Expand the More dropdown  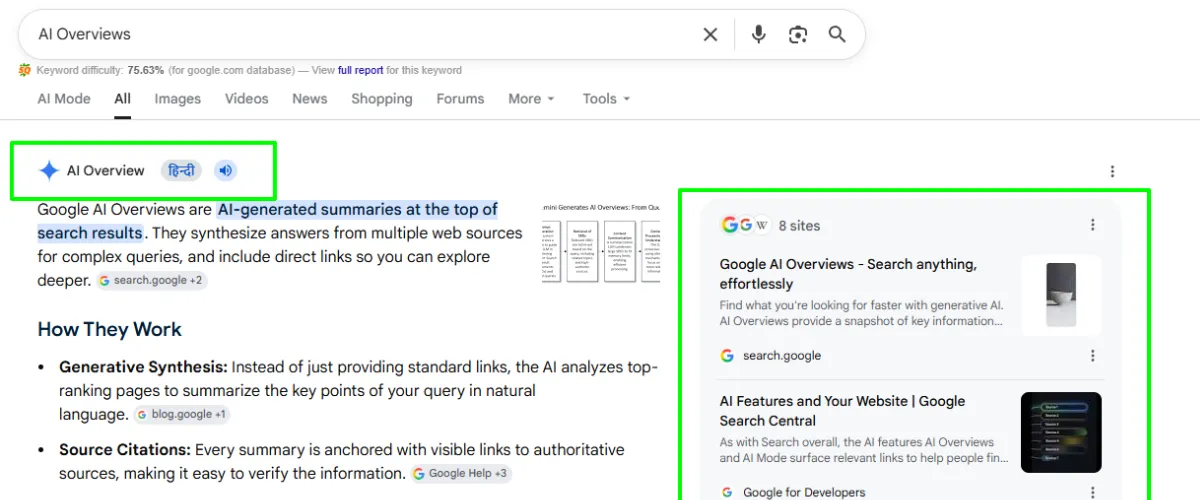coord(531,99)
